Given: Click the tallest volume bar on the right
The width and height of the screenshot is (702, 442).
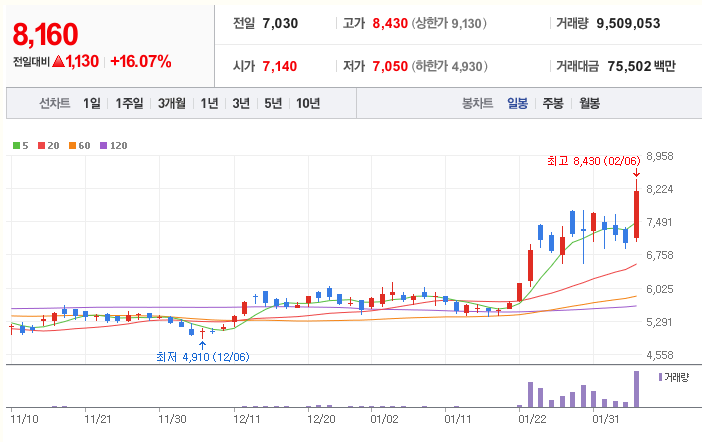Looking at the screenshot, I should pos(636,389).
